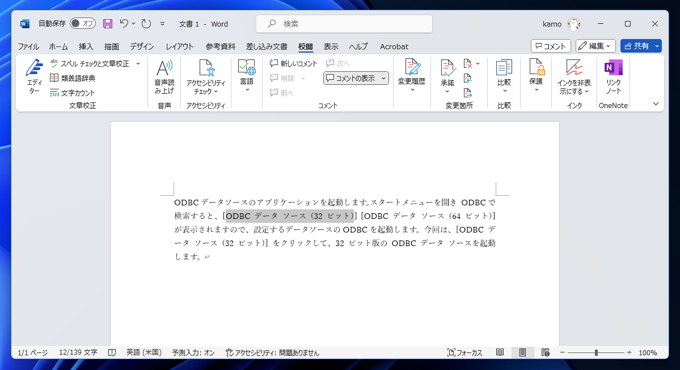680x370 pixels.
Task: Open the Editing mode dropdown
Action: pyautogui.click(x=595, y=46)
